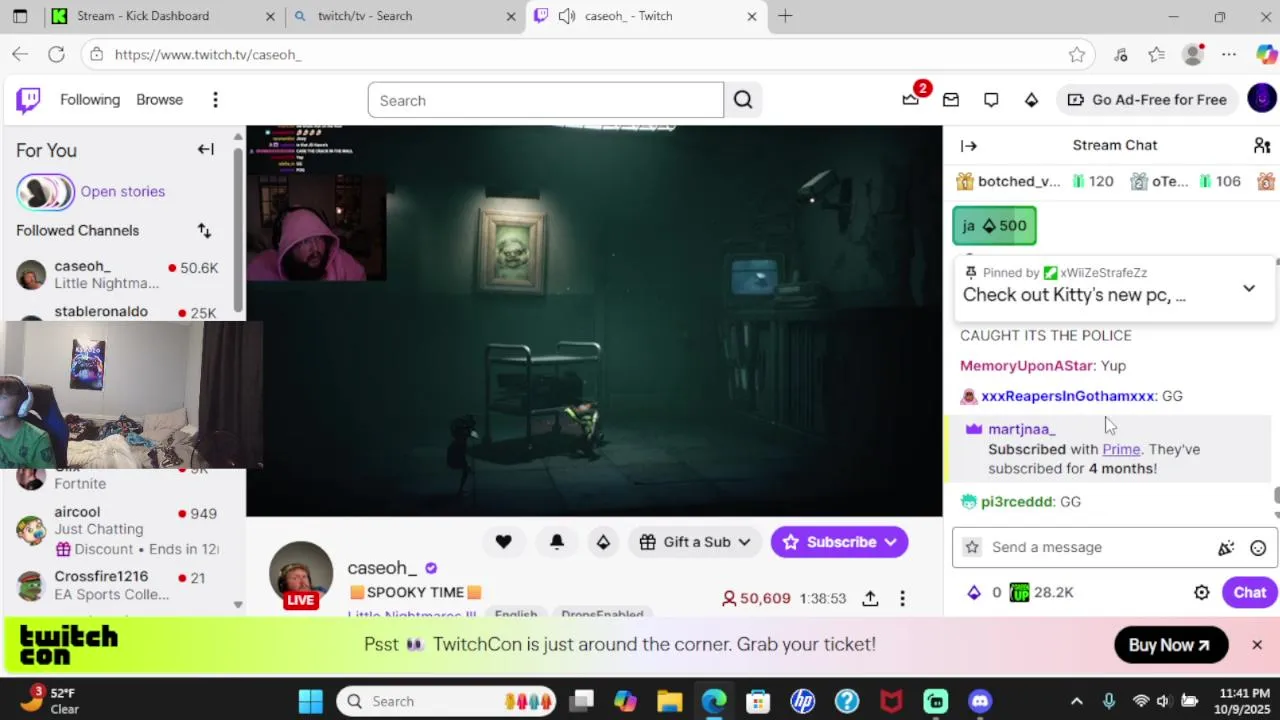1280x720 pixels.
Task: Refresh the browser page
Action: click(57, 55)
